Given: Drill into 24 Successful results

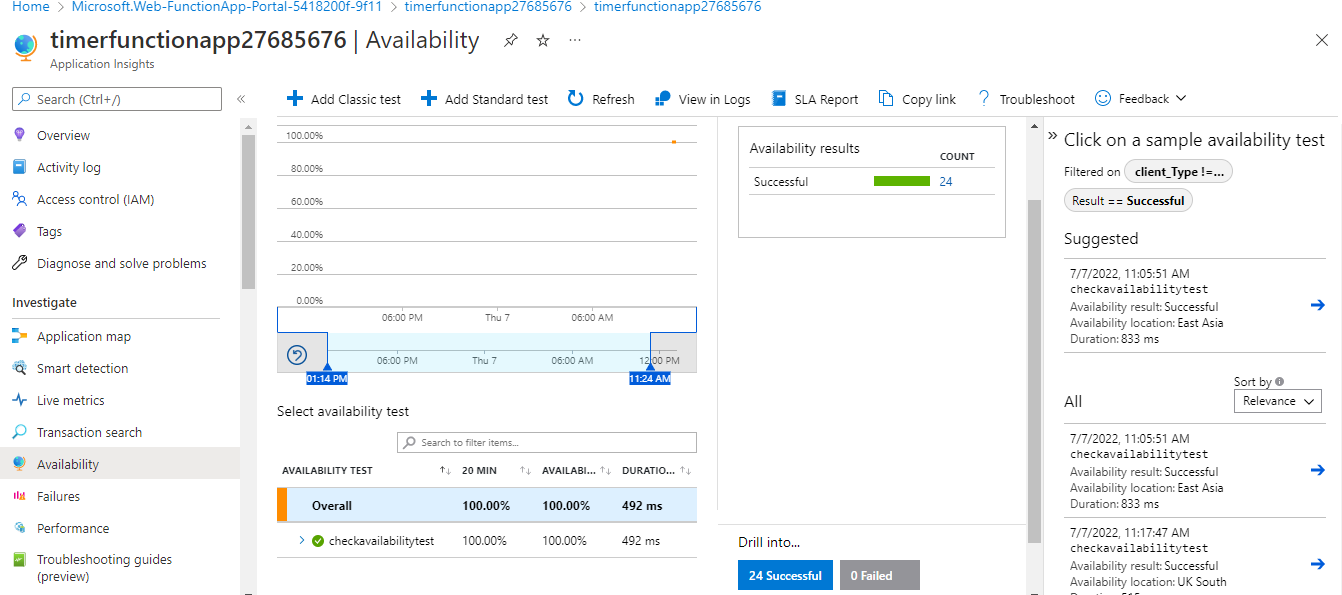Looking at the screenshot, I should click(x=785, y=575).
